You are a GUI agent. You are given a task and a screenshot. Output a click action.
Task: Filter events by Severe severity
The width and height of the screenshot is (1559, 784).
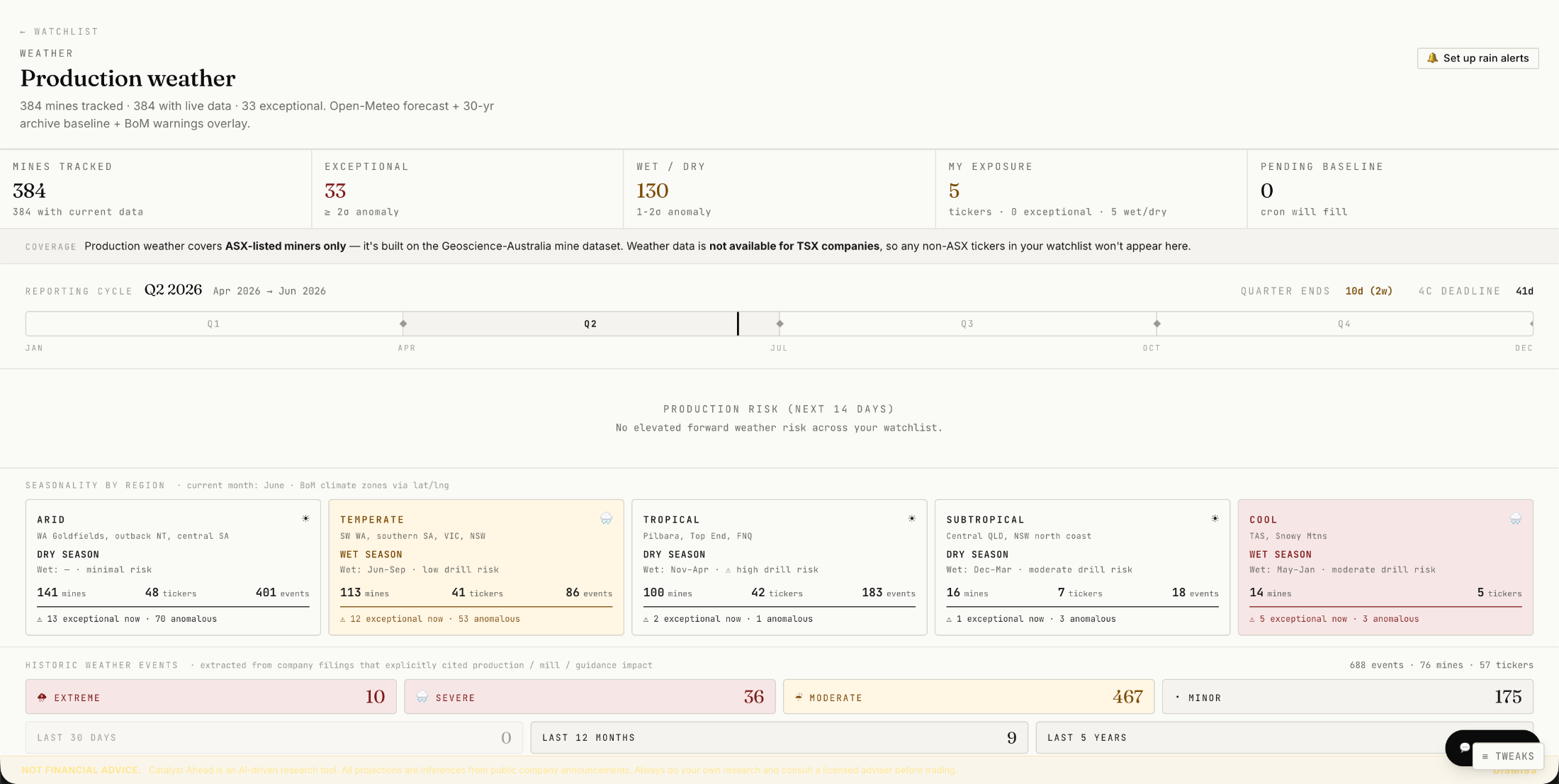(x=590, y=697)
